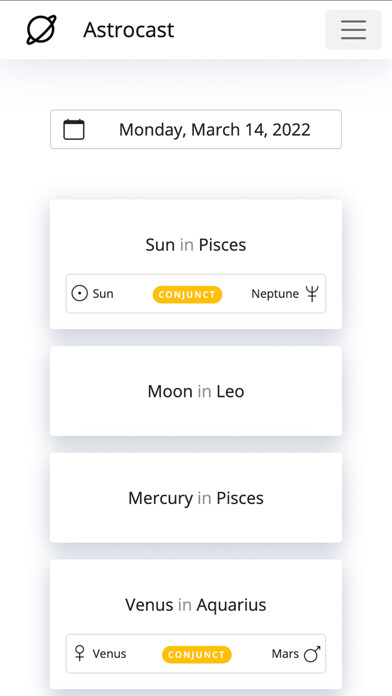Expand the Sun conjunct Neptune aspect row

point(196,294)
